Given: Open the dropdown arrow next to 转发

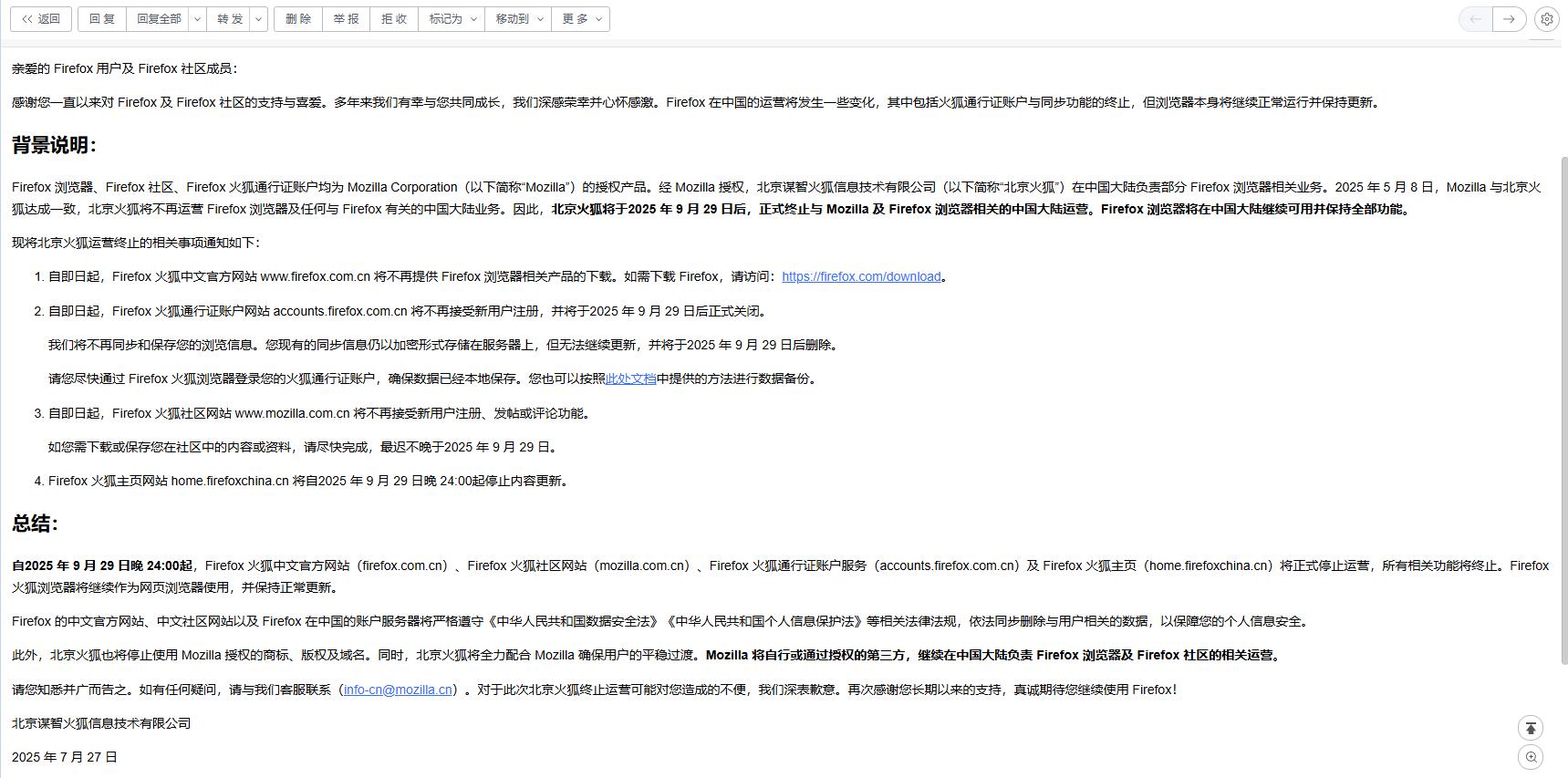Looking at the screenshot, I should pos(259,19).
